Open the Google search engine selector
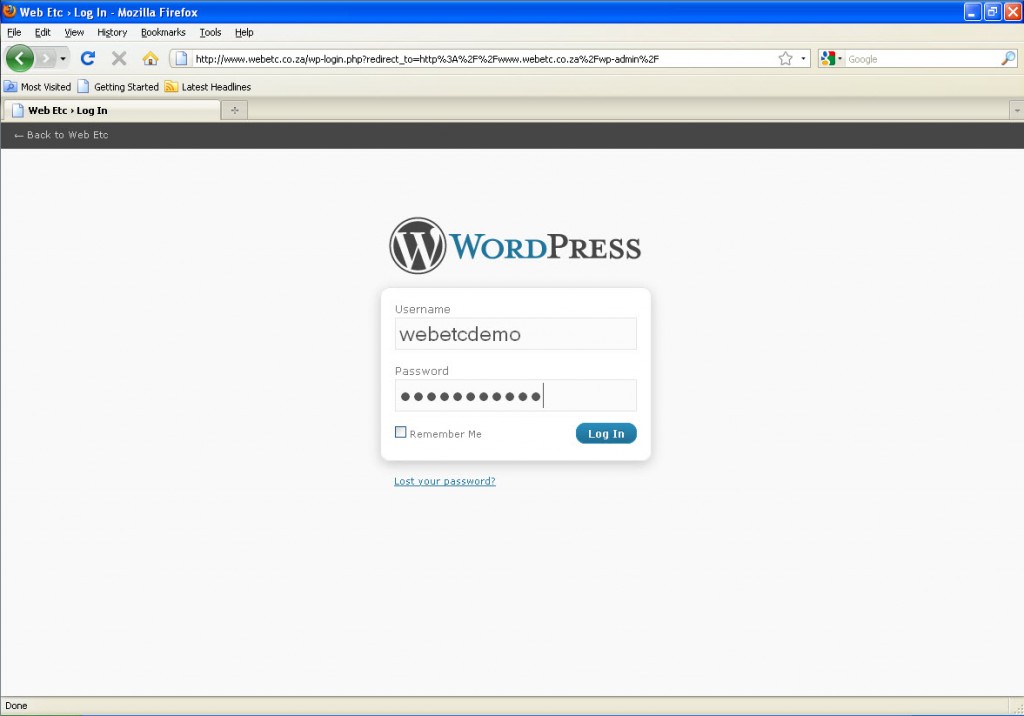Viewport: 1024px width, 716px height. 831,59
